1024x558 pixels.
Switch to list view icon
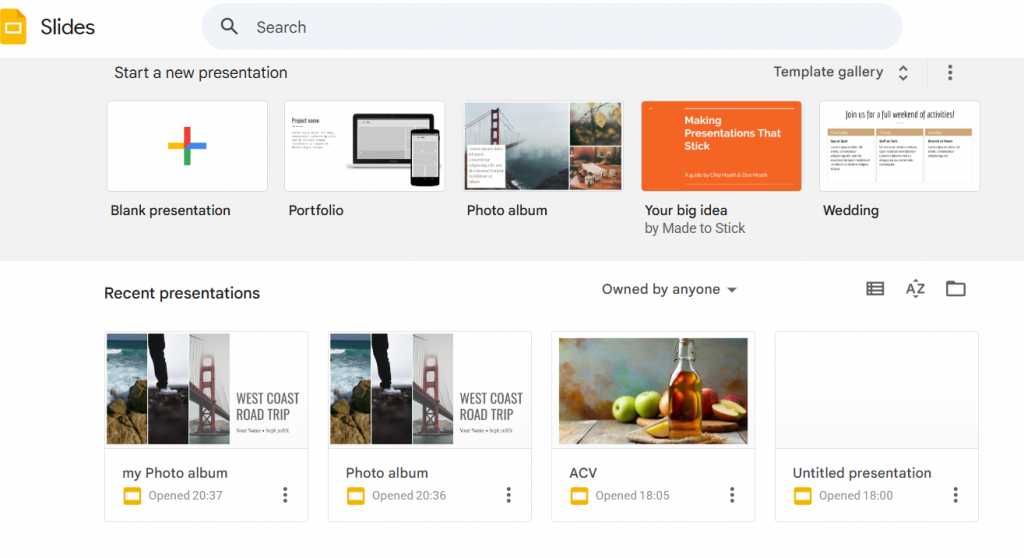(x=875, y=289)
